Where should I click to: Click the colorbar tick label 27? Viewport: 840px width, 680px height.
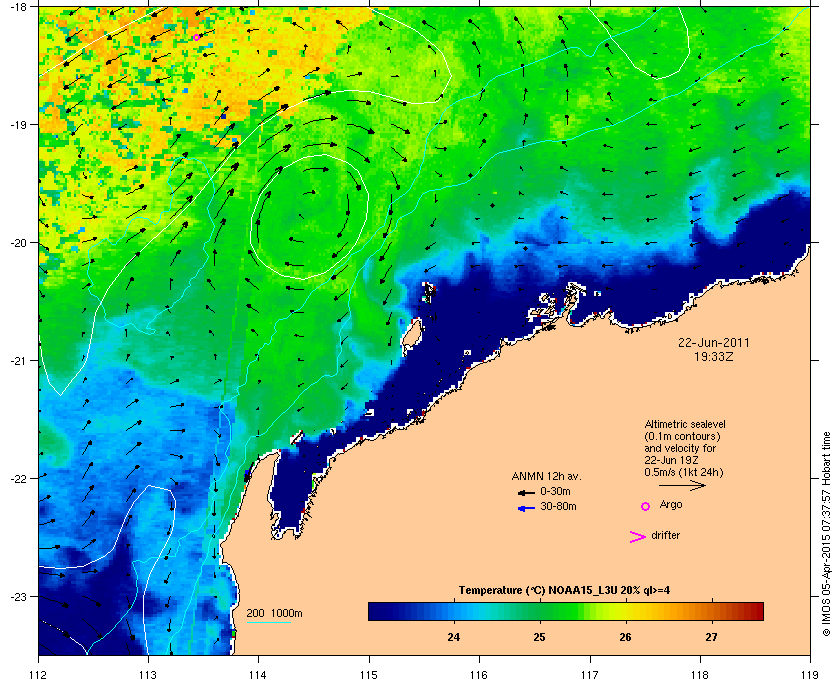pyautogui.click(x=711, y=637)
